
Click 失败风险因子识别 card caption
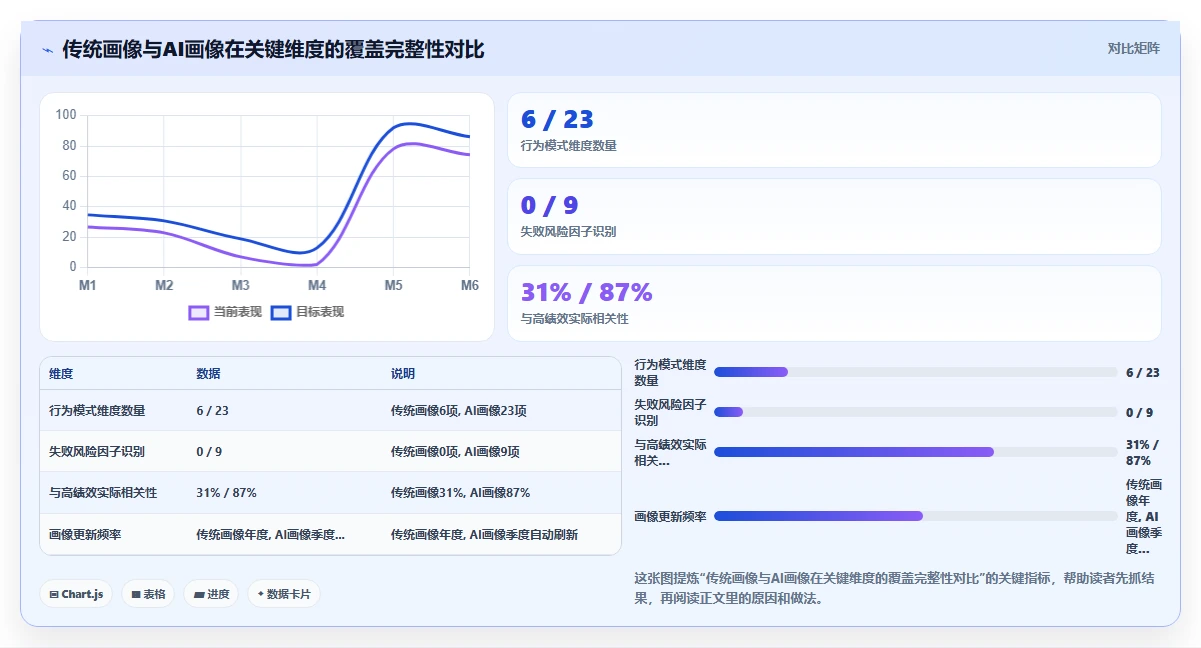[569, 231]
